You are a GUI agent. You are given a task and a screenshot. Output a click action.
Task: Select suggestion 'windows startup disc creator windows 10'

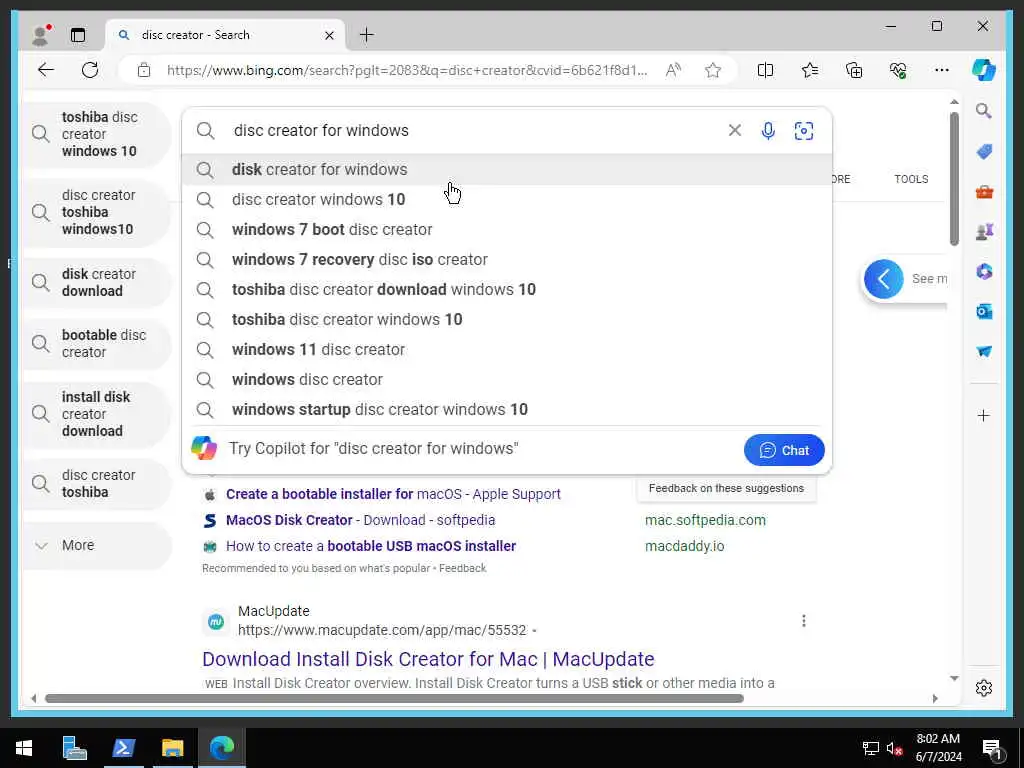coord(507,410)
